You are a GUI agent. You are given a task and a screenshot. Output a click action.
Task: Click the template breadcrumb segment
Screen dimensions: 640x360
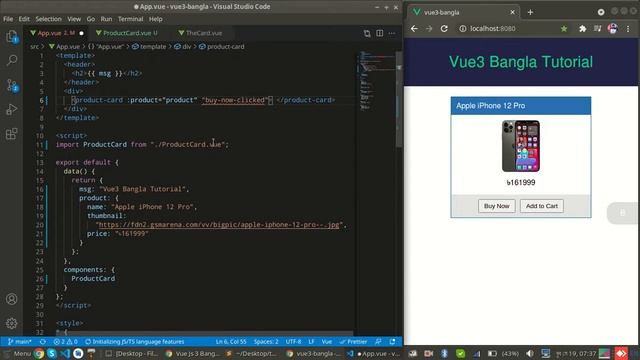pos(149,47)
